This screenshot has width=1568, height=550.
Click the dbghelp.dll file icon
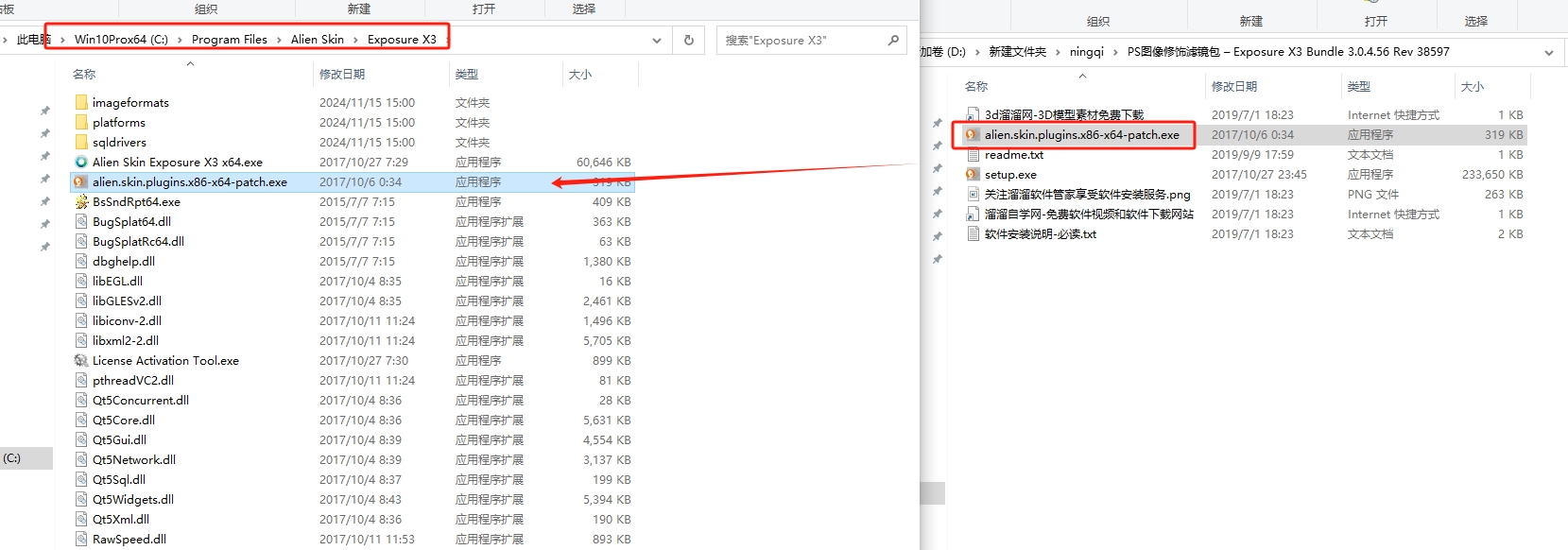[x=81, y=261]
